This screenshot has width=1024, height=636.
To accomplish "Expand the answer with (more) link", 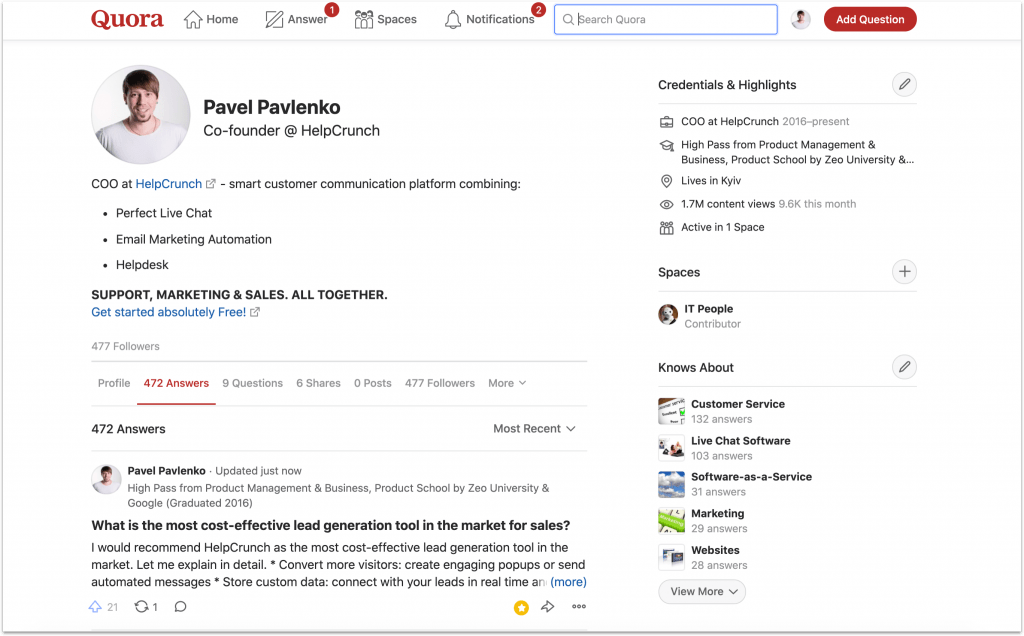I will (568, 582).
